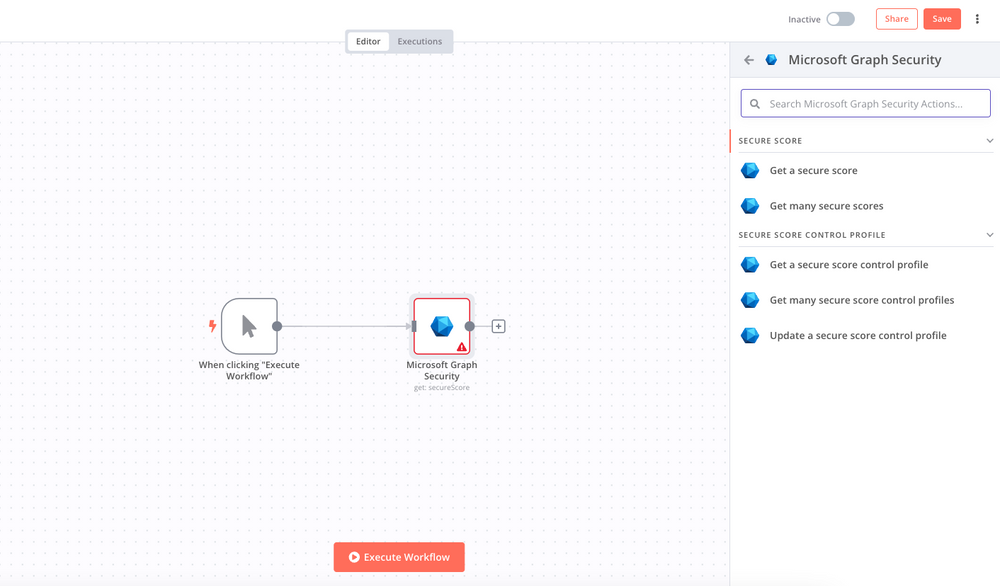Viewport: 1000px width, 586px height.
Task: Click the back arrow in the actions panel
Action: (x=748, y=59)
